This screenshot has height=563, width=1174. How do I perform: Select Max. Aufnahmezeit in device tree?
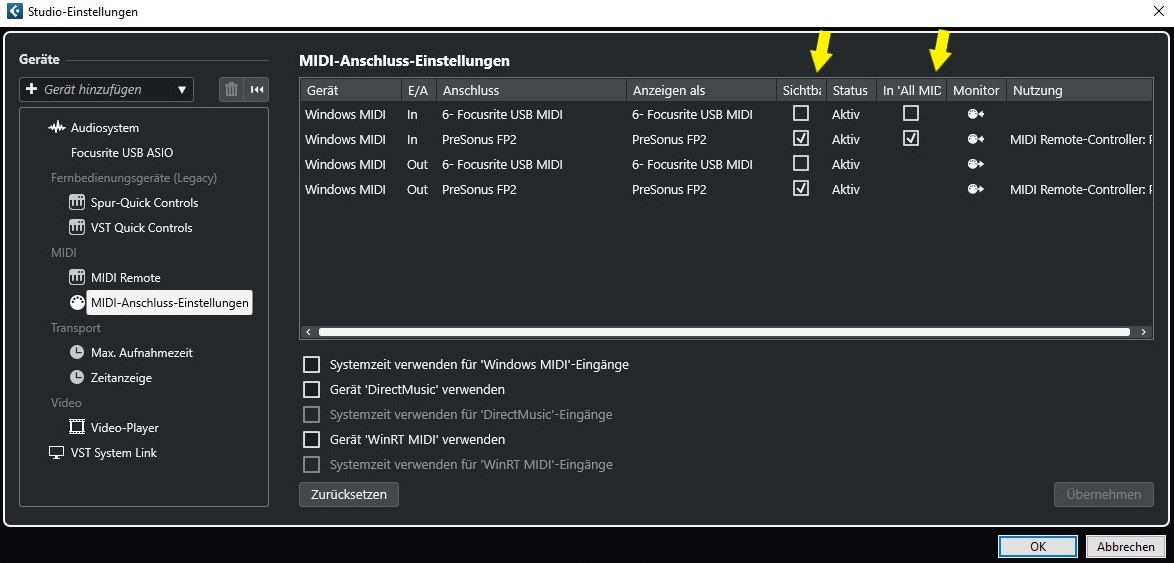(141, 353)
